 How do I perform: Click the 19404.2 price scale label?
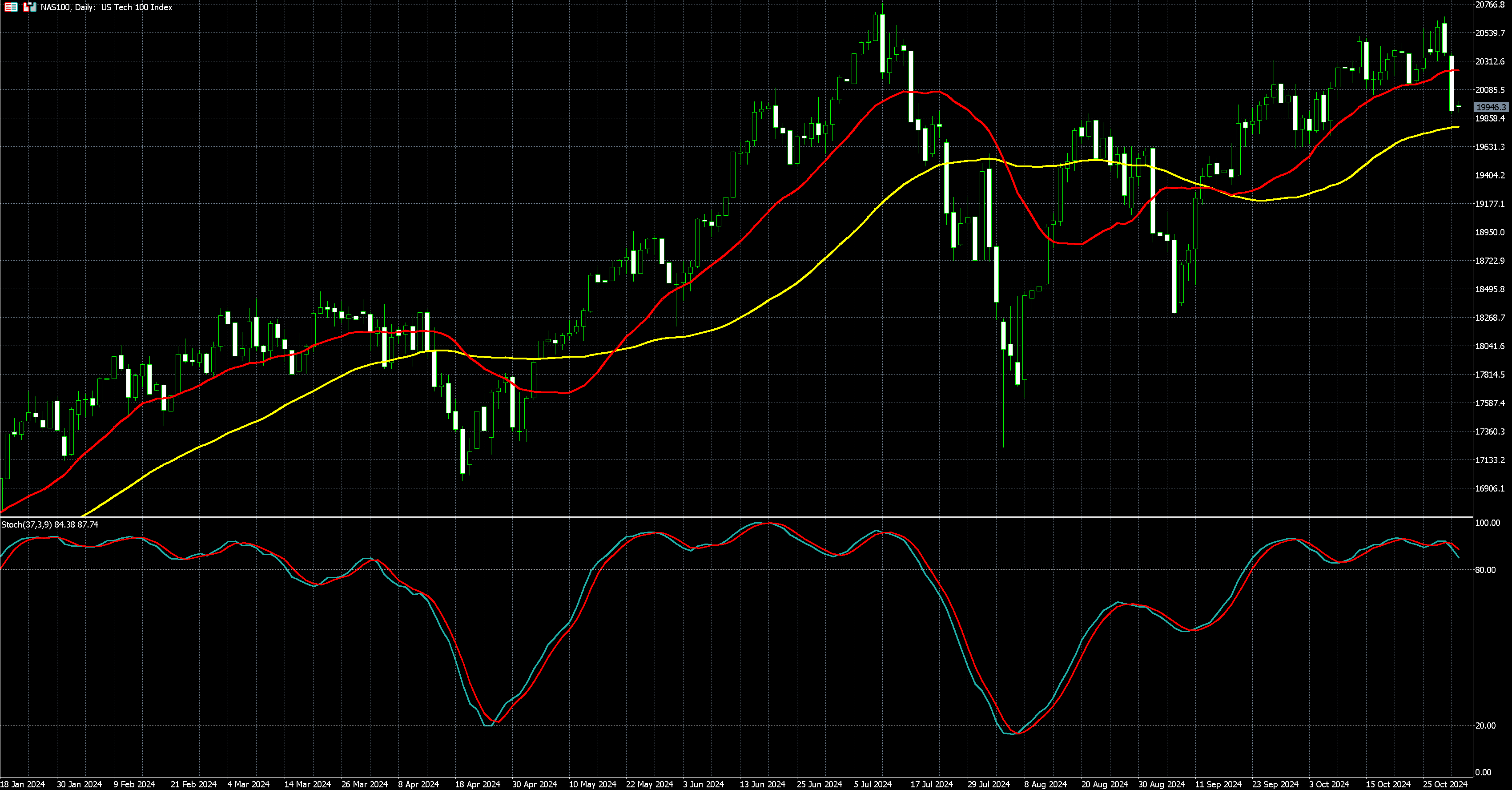click(x=1490, y=176)
